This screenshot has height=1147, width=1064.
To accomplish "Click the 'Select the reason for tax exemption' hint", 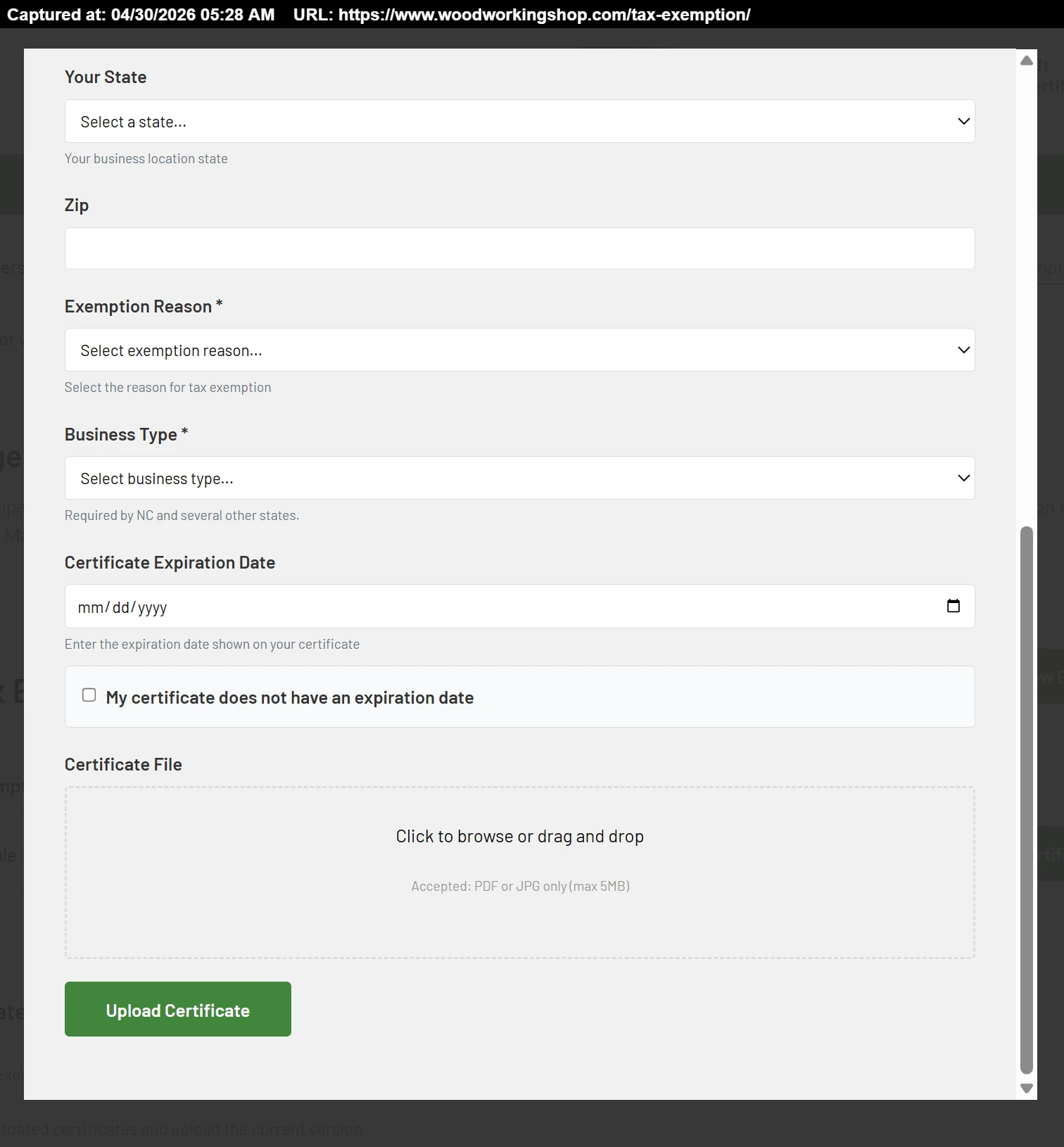I will (167, 388).
